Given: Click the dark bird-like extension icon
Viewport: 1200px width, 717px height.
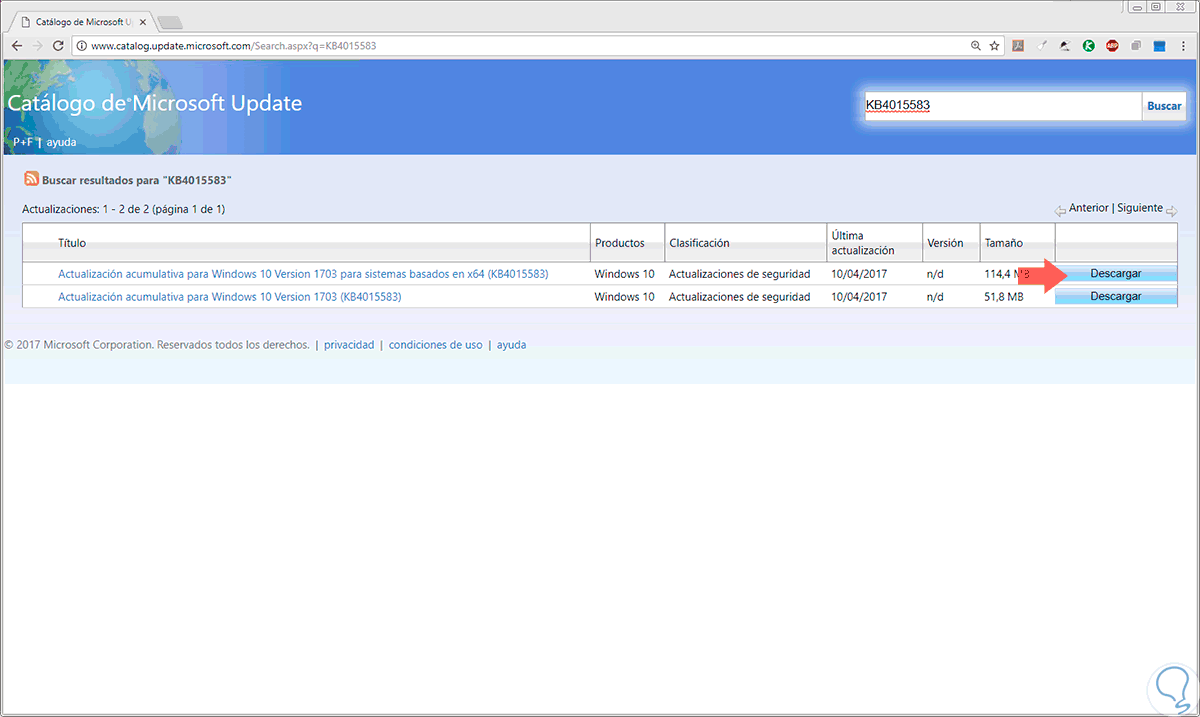Looking at the screenshot, I should click(1065, 46).
